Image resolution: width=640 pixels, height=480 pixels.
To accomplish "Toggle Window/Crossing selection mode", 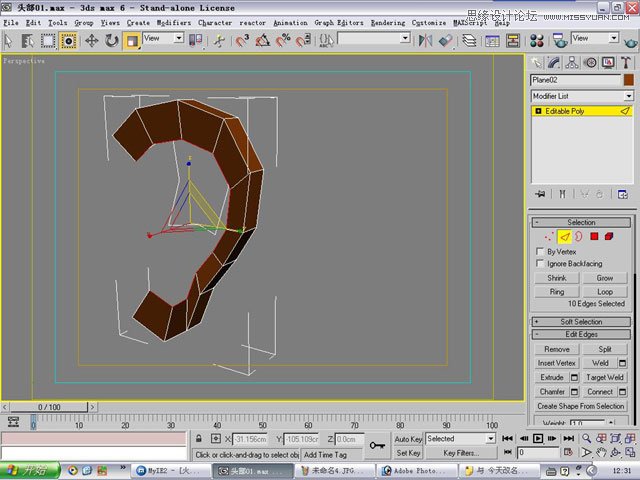I will point(68,41).
